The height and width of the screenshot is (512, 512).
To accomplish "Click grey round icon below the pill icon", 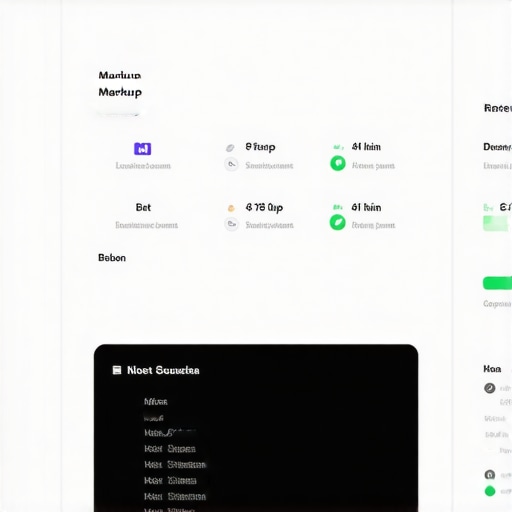I will pyautogui.click(x=231, y=164).
